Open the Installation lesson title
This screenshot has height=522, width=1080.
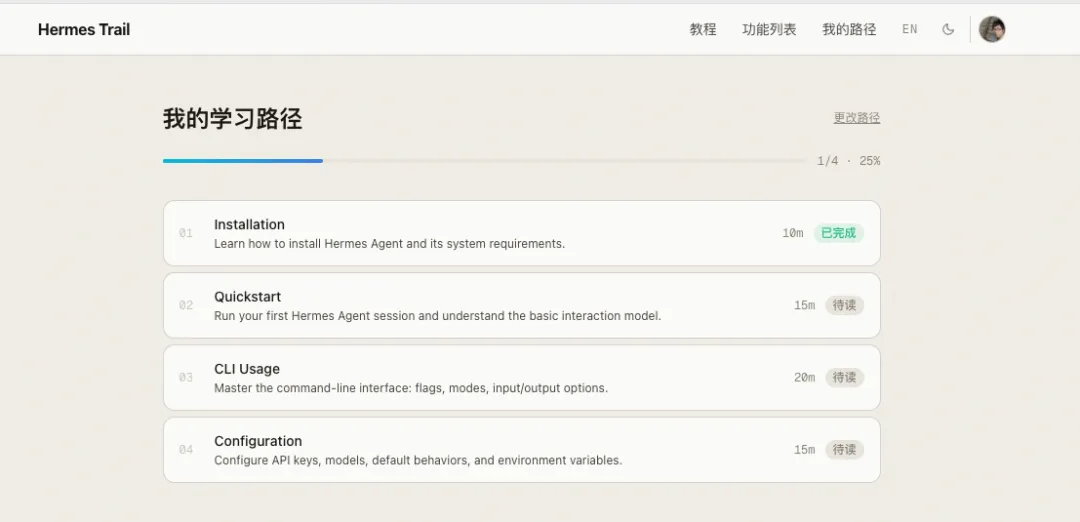(x=249, y=225)
